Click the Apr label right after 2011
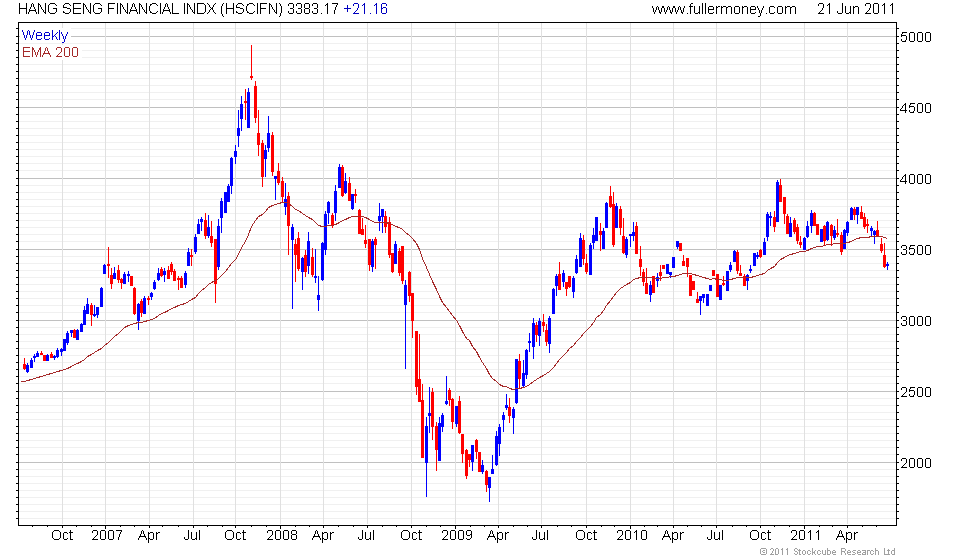The width and height of the screenshot is (980, 560). [x=847, y=536]
